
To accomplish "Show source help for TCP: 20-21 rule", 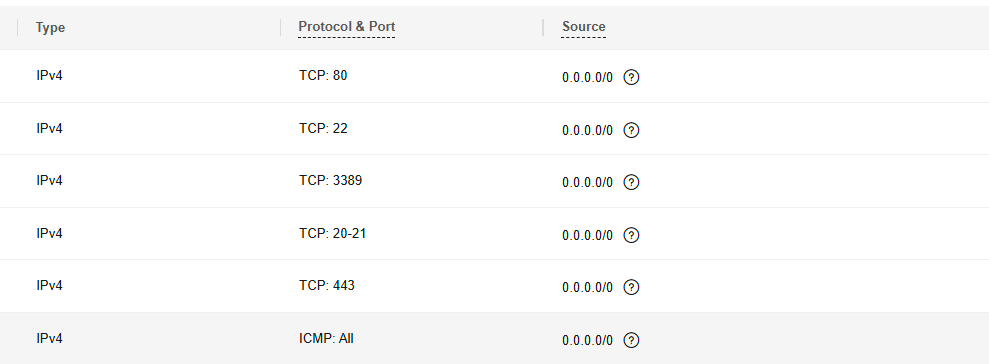I will (x=631, y=235).
